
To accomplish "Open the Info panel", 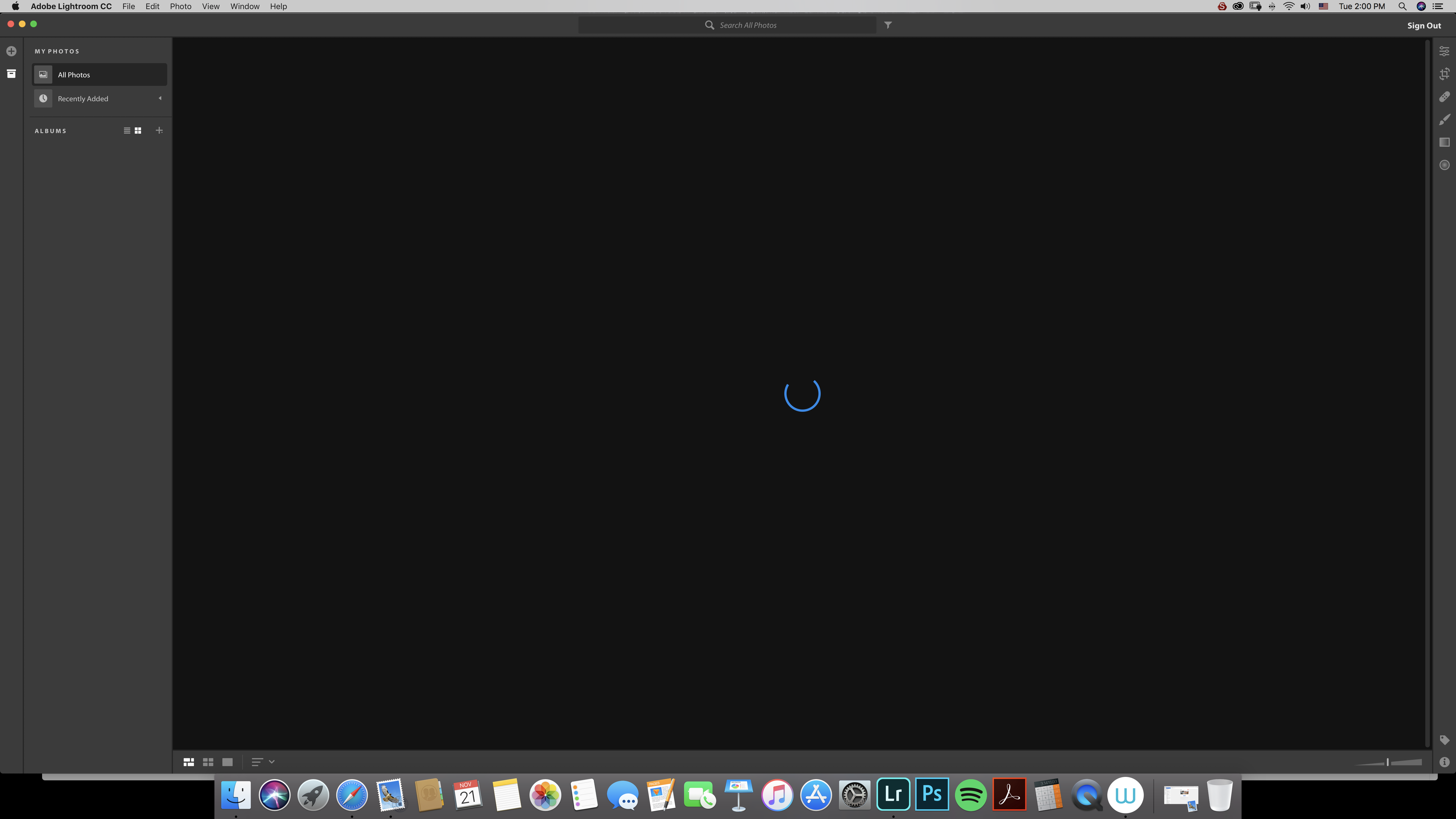I will click(x=1444, y=762).
